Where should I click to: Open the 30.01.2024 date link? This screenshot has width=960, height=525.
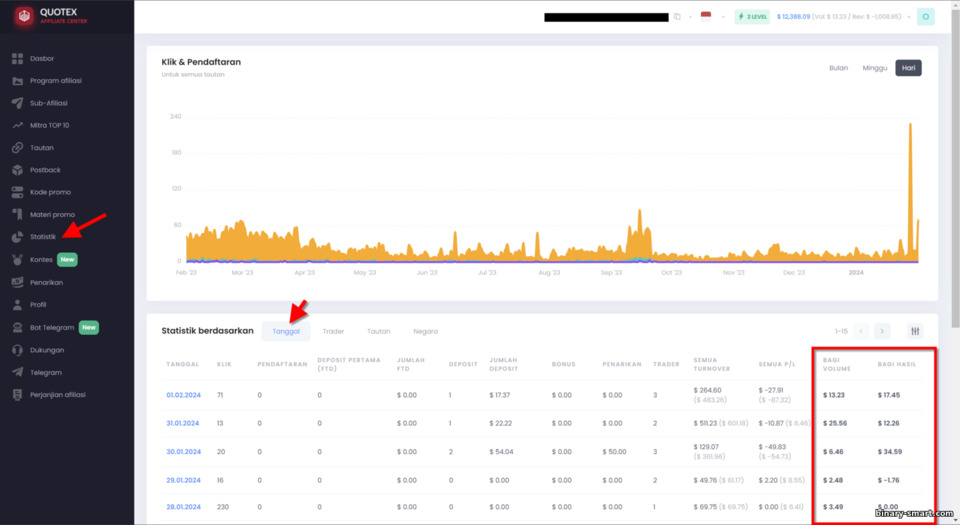[184, 452]
